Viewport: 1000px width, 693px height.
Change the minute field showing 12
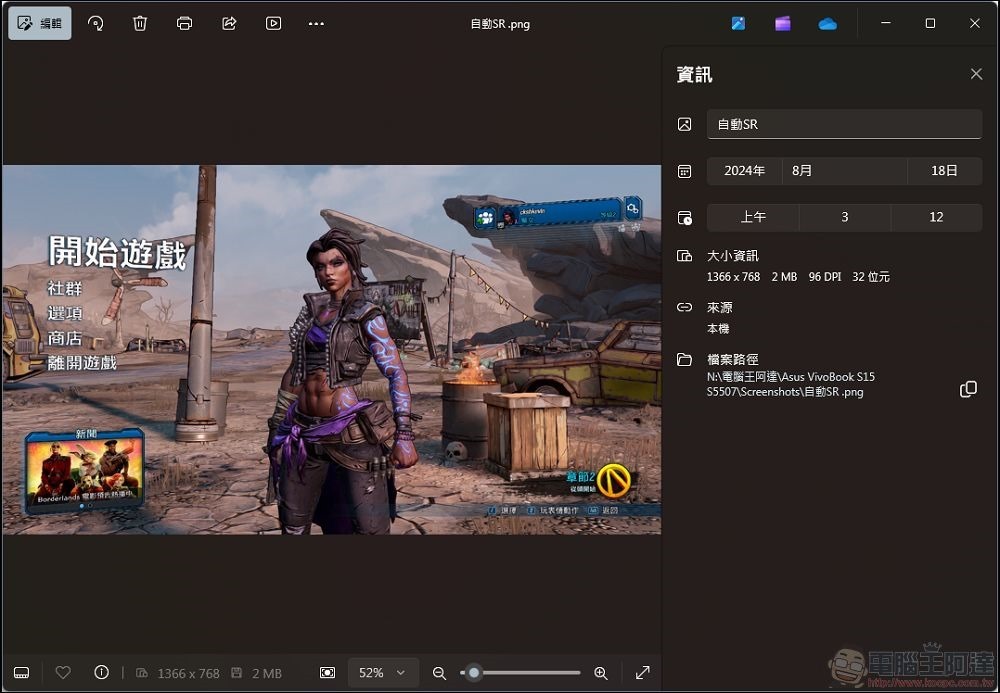[x=936, y=217]
